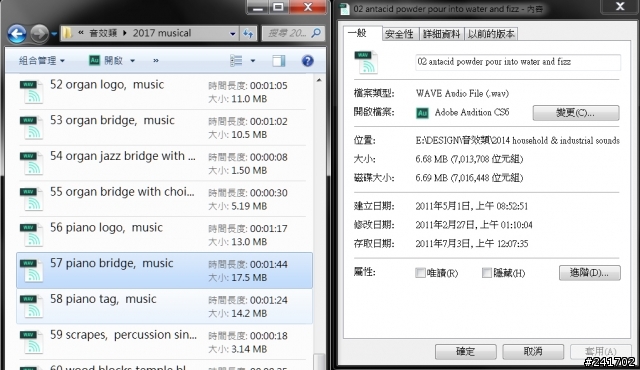The image size is (640, 370).
Task: Click the 取消 button
Action: (533, 352)
